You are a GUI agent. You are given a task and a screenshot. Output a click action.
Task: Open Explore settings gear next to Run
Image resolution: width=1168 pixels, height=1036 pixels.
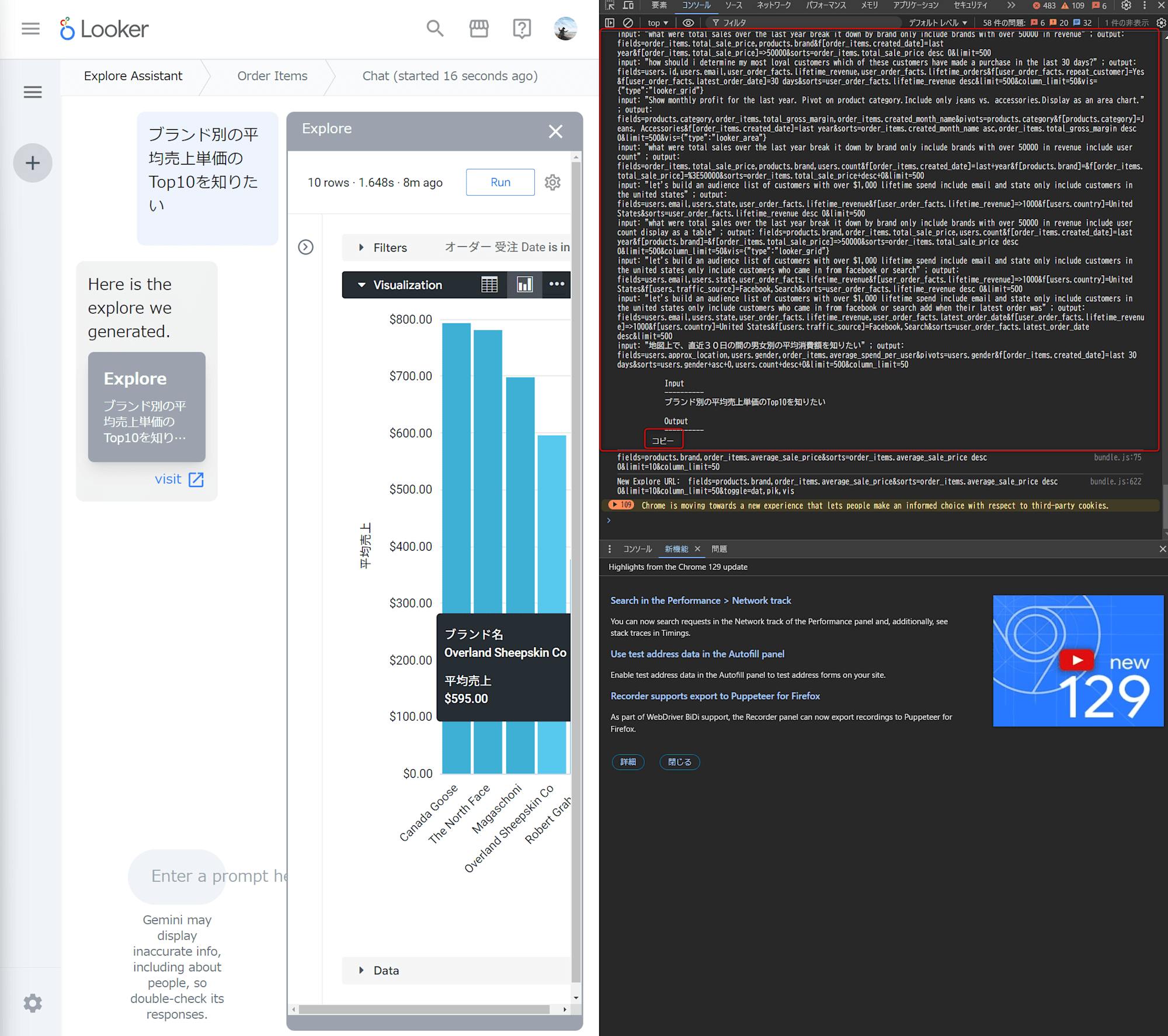552,182
